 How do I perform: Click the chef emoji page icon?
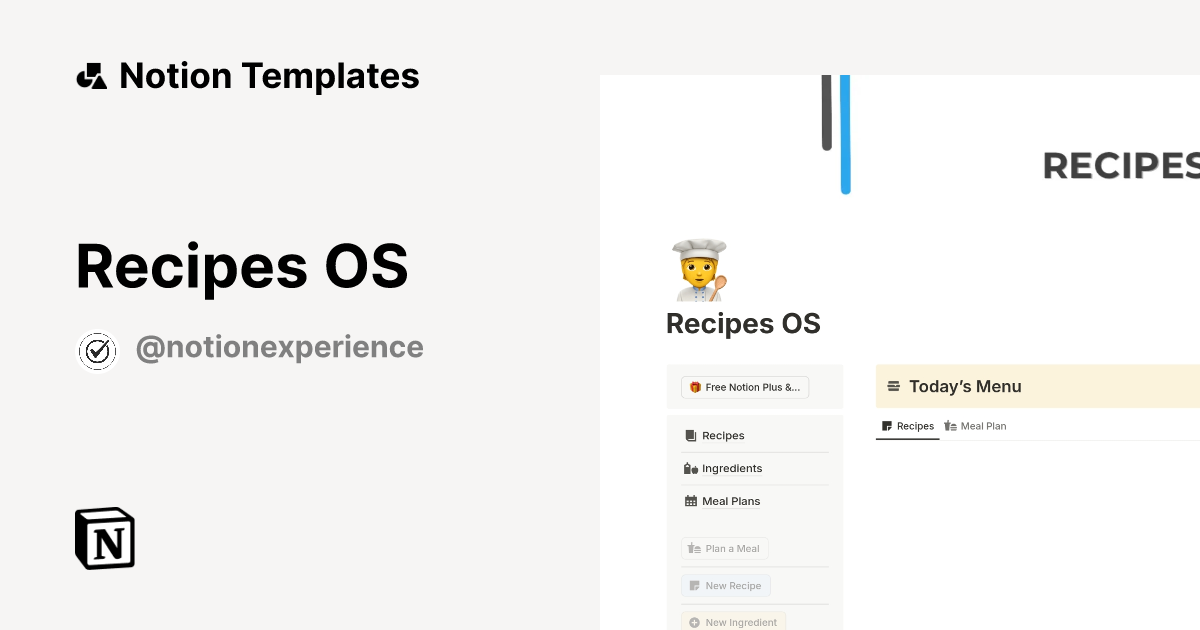point(697,270)
